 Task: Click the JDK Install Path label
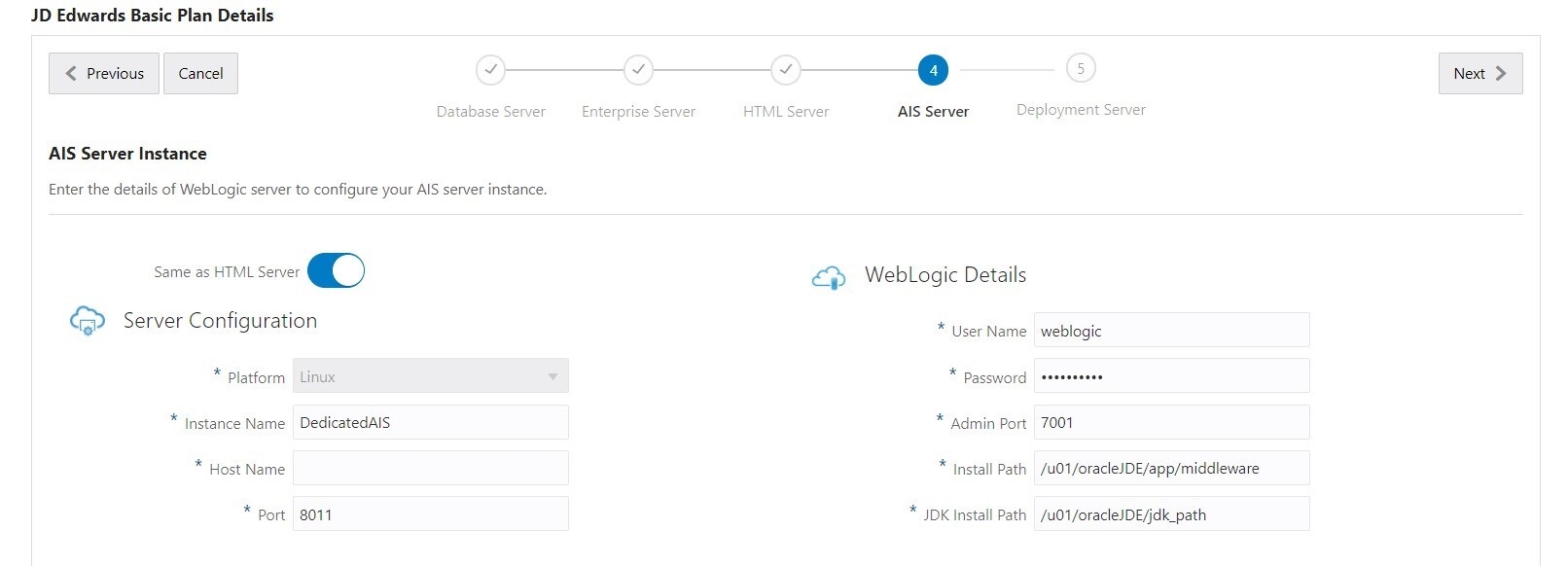tap(975, 515)
